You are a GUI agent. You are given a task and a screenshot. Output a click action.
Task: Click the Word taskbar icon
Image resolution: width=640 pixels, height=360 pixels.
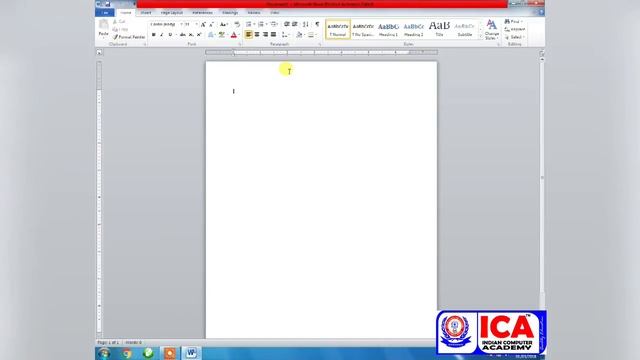click(191, 353)
